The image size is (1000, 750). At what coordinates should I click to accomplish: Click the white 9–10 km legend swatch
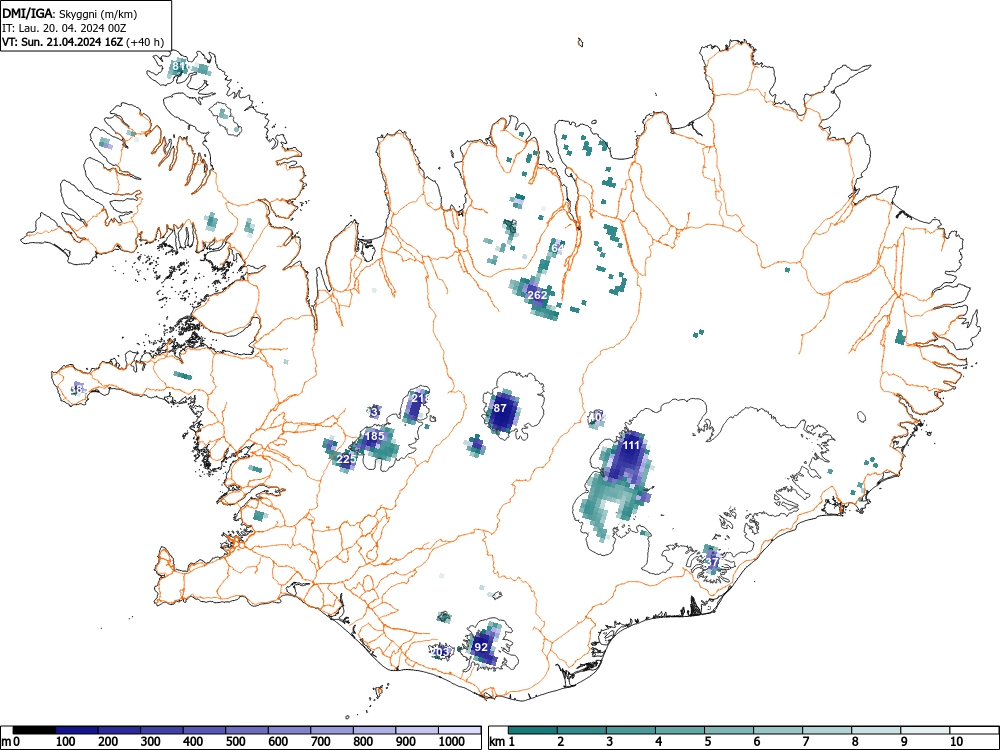(925, 730)
